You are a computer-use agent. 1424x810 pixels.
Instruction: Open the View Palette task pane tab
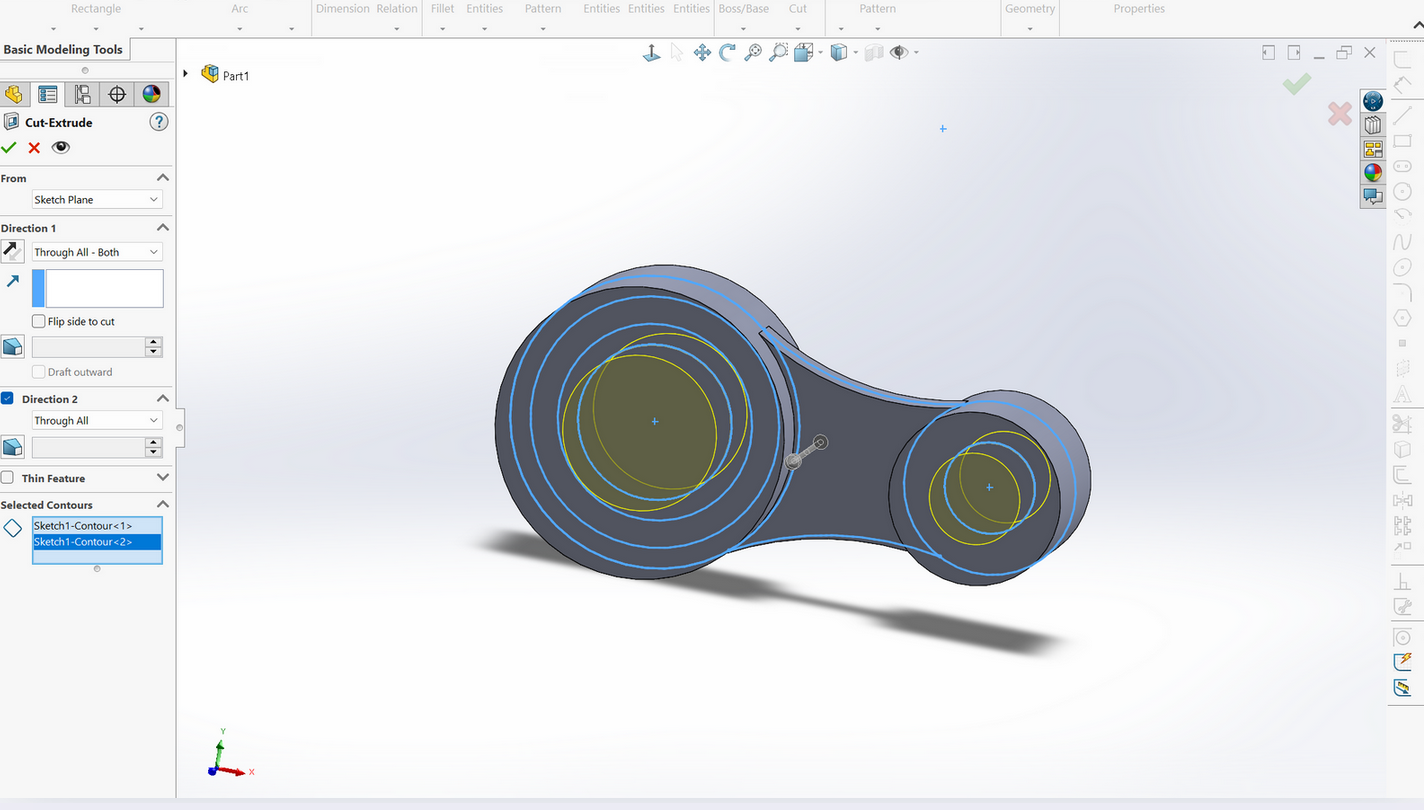point(1372,149)
